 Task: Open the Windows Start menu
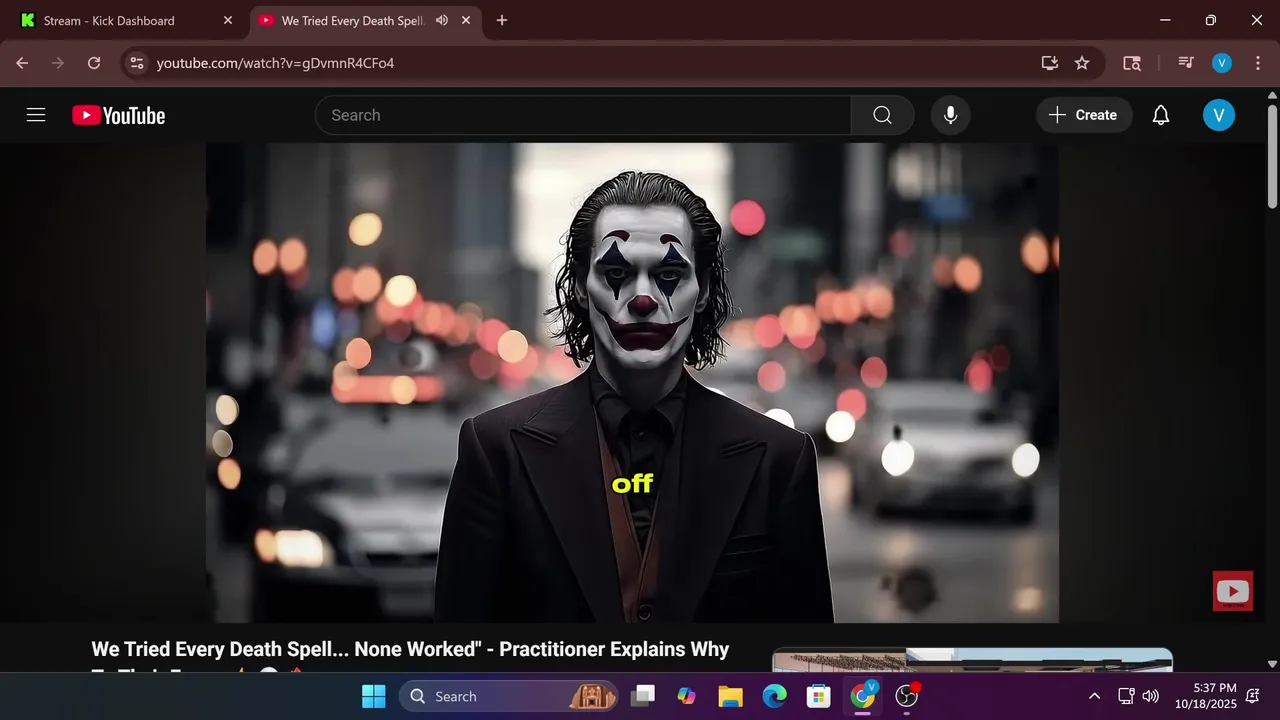tap(373, 696)
